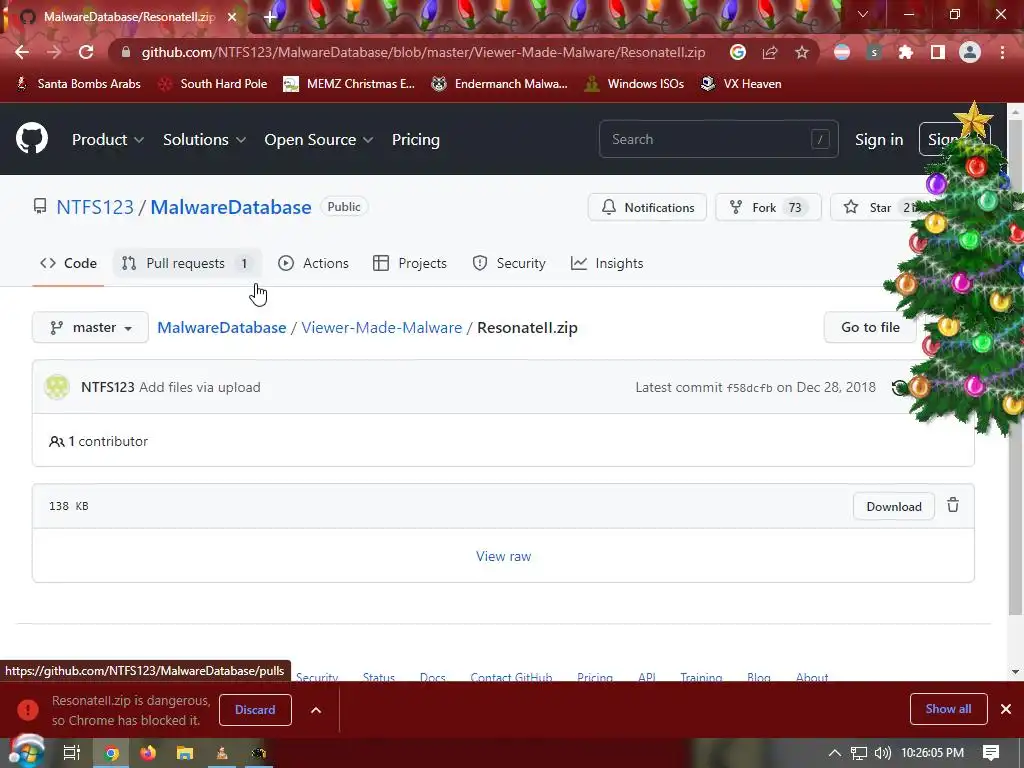Open Windows ISOs bookmark
This screenshot has height=768, width=1024.
coord(634,84)
